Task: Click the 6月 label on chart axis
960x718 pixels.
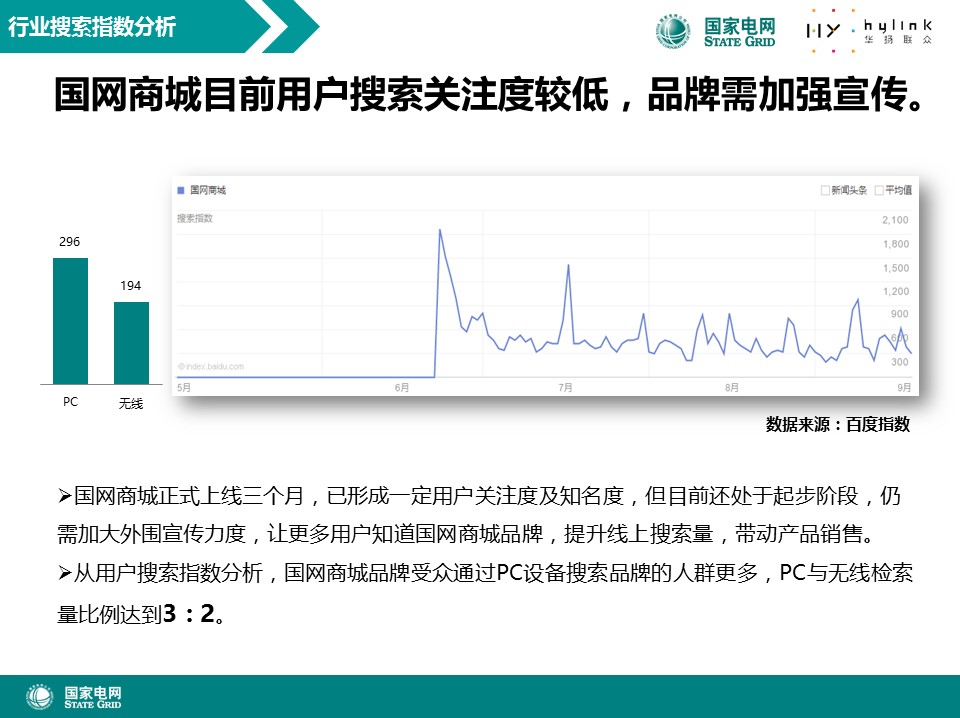Action: pos(402,387)
